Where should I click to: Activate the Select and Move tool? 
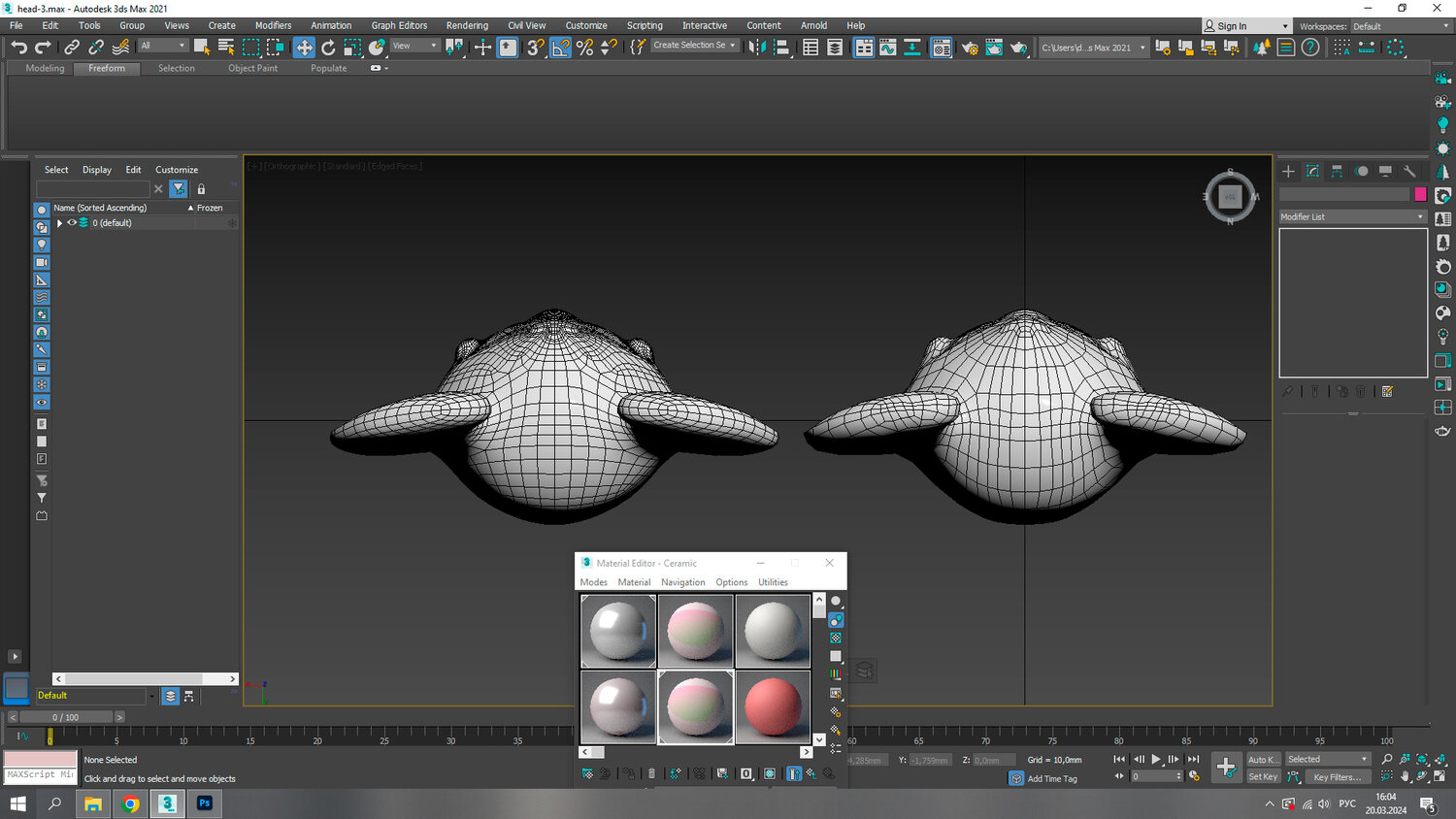coord(304,47)
